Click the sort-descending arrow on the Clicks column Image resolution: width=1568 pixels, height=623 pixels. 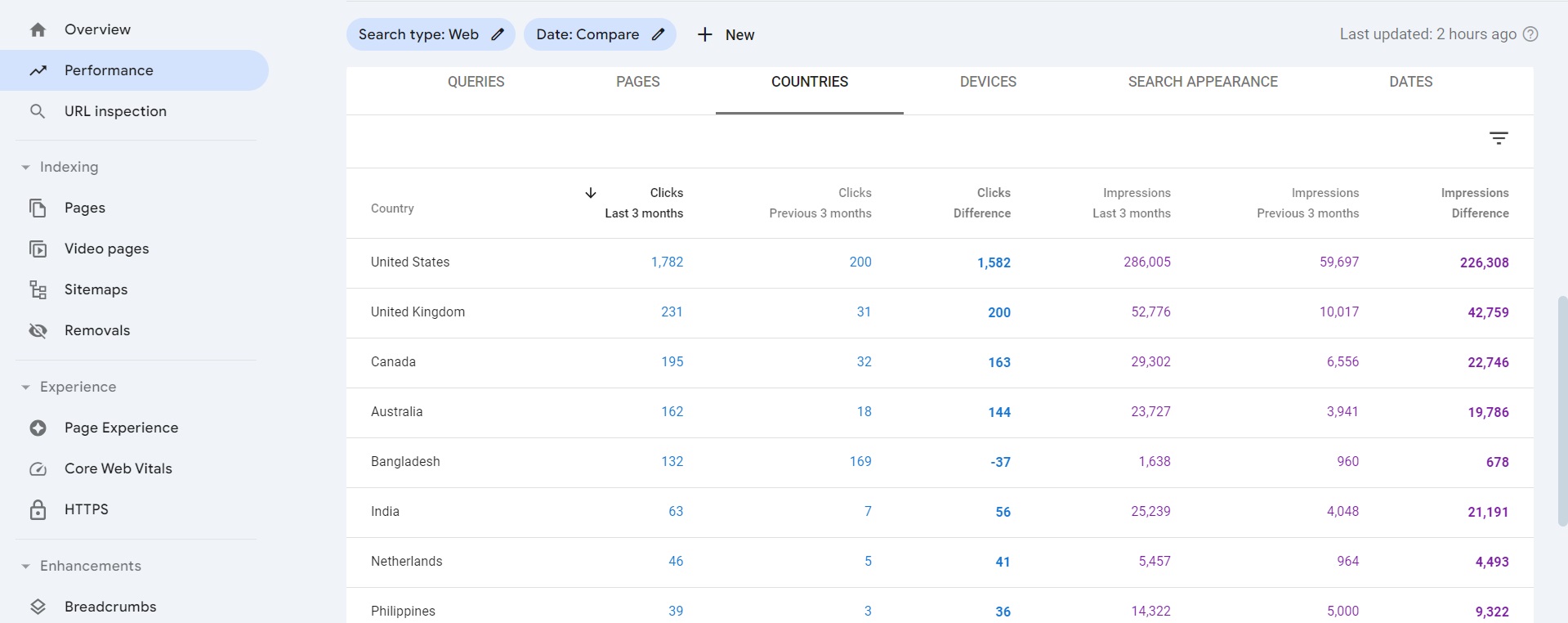pos(591,193)
